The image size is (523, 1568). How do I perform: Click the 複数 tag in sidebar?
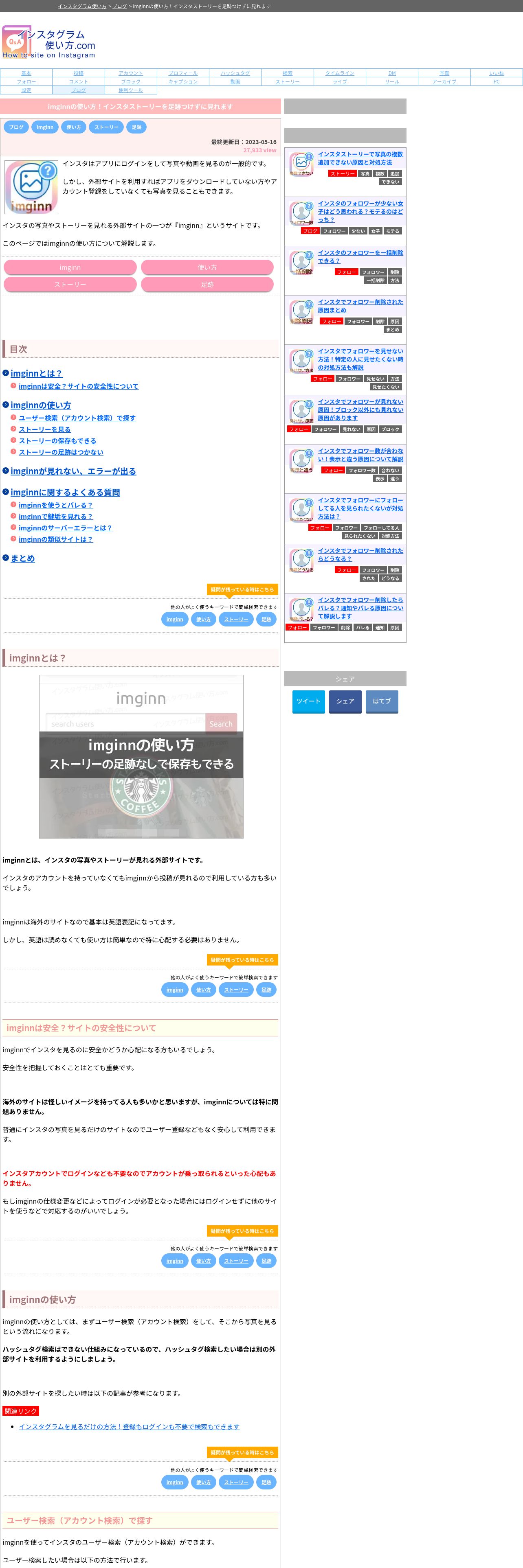click(x=380, y=174)
